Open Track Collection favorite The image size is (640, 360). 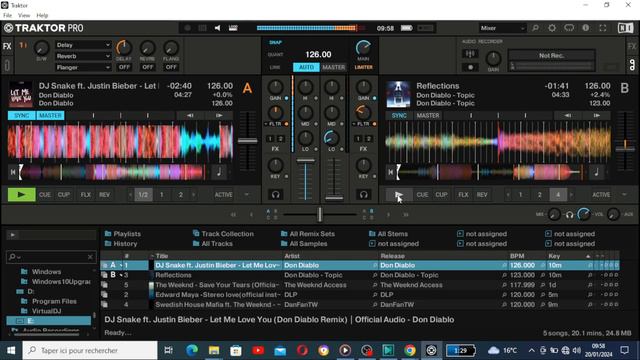coord(223,234)
